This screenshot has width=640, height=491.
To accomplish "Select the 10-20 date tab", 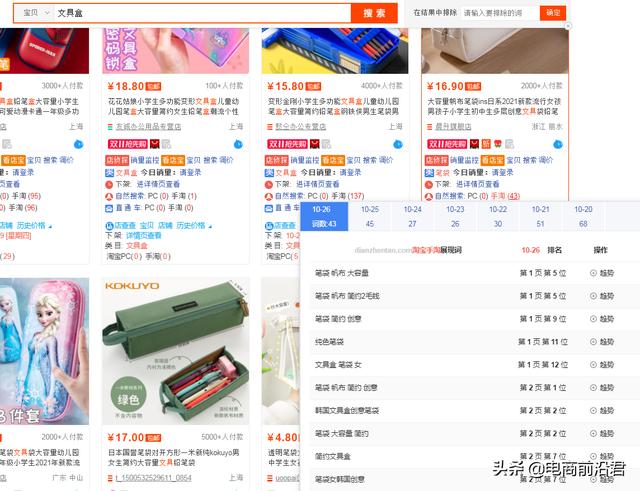I will (x=583, y=216).
